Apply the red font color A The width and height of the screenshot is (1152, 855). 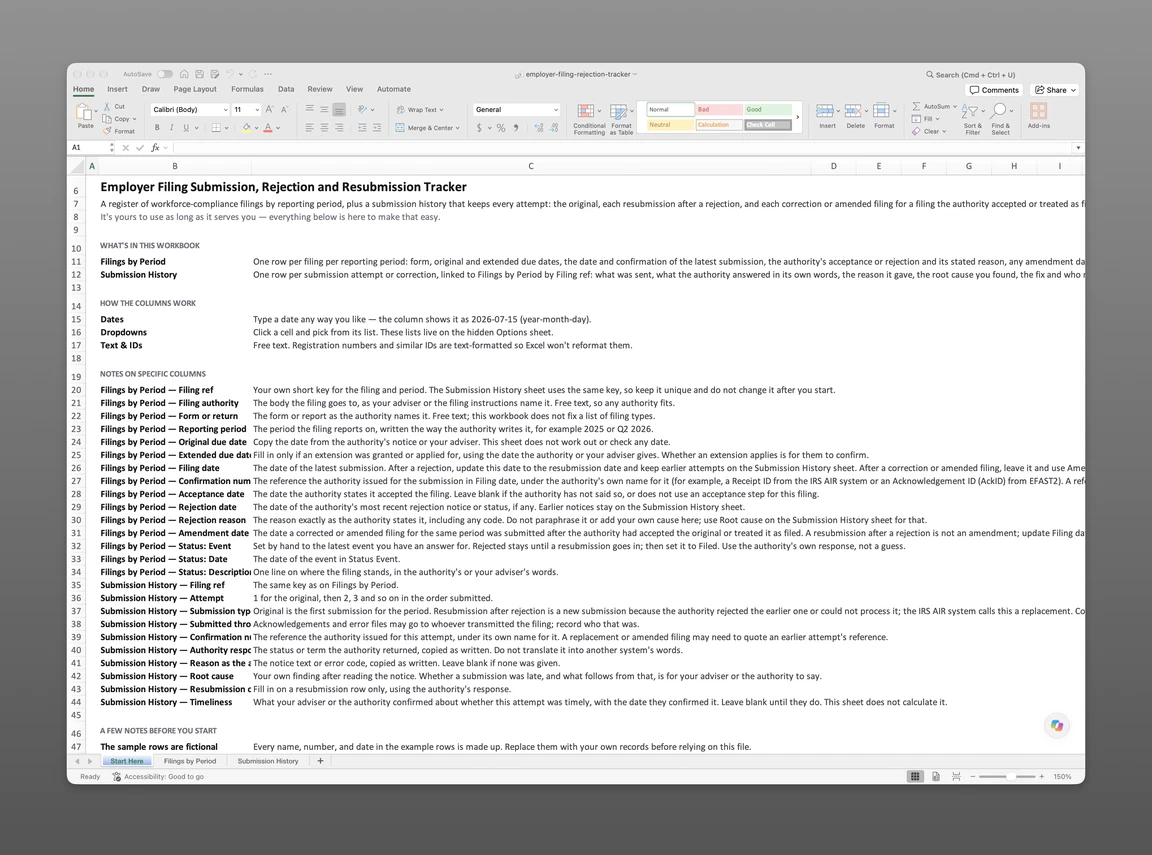[x=268, y=128]
